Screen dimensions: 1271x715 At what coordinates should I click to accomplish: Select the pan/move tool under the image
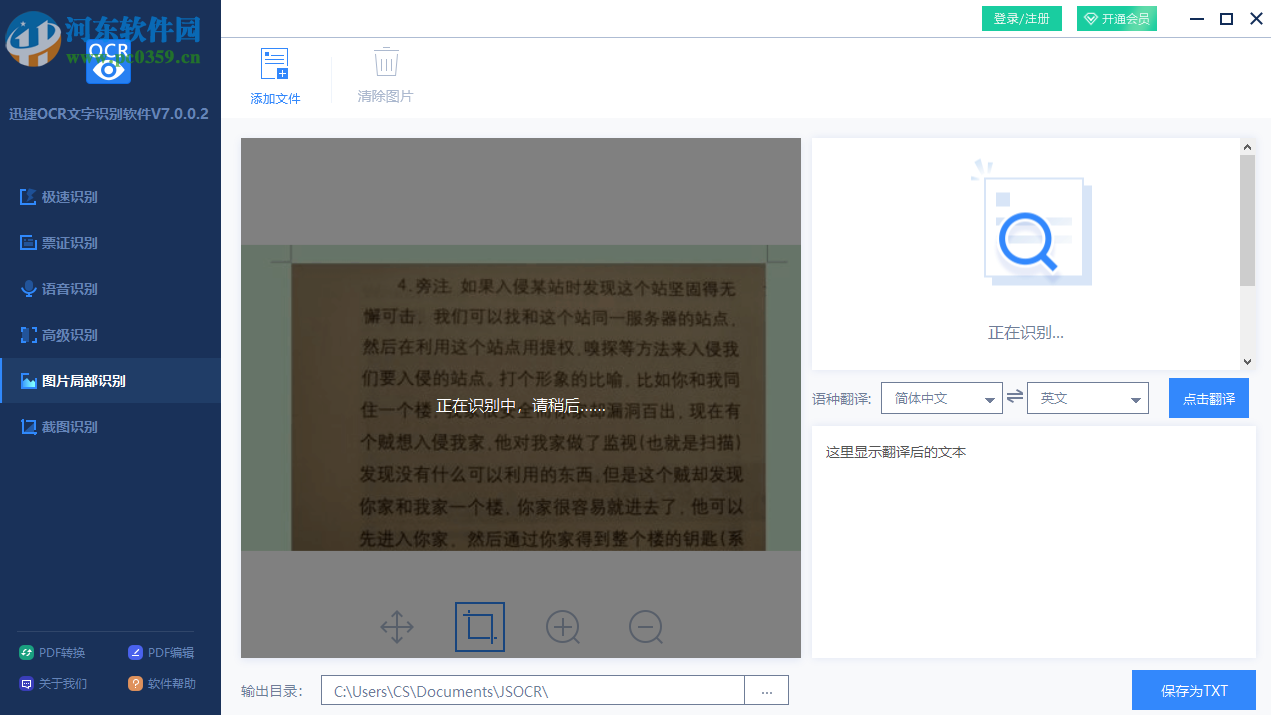click(x=396, y=627)
